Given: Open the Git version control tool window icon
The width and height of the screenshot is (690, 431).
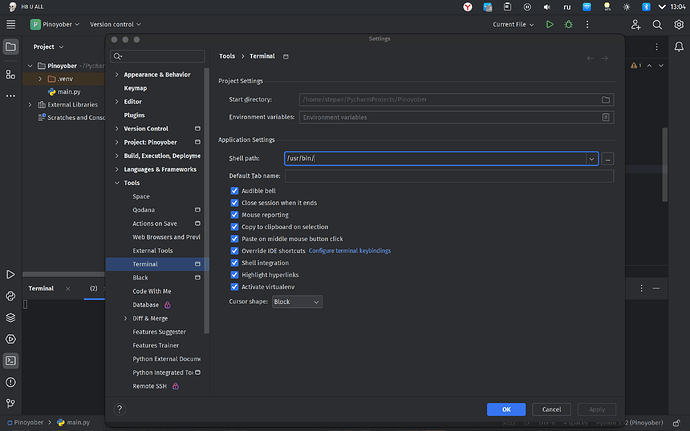Looking at the screenshot, I should click(x=11, y=403).
